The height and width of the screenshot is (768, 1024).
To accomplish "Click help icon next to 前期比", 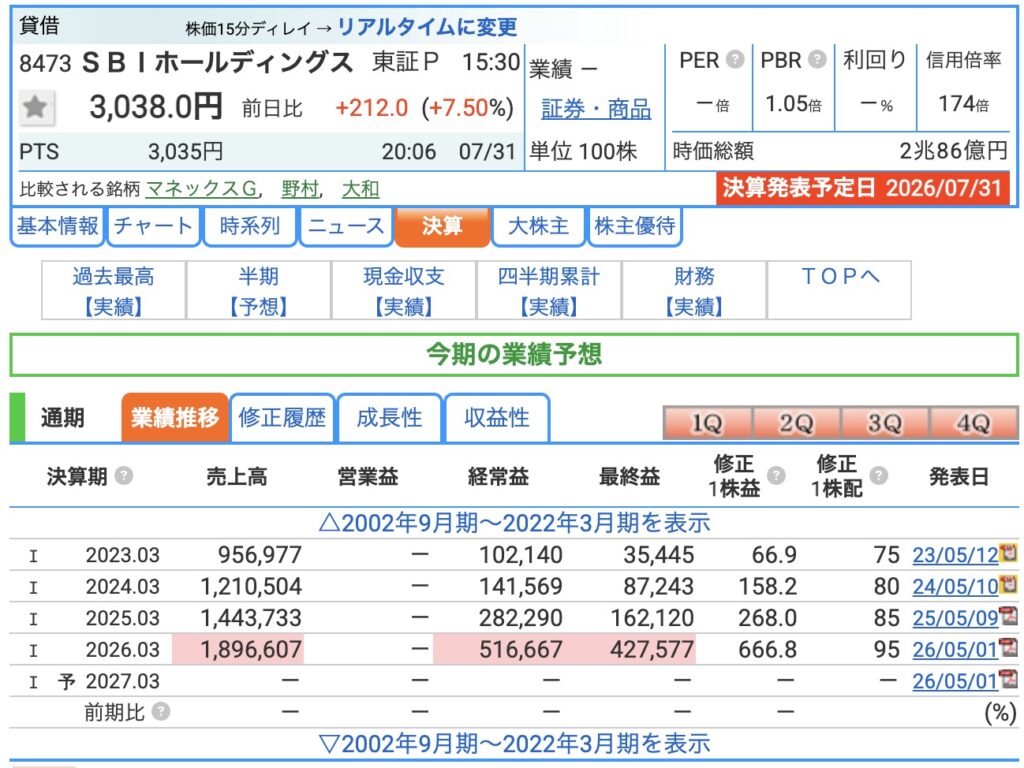I will pyautogui.click(x=161, y=711).
